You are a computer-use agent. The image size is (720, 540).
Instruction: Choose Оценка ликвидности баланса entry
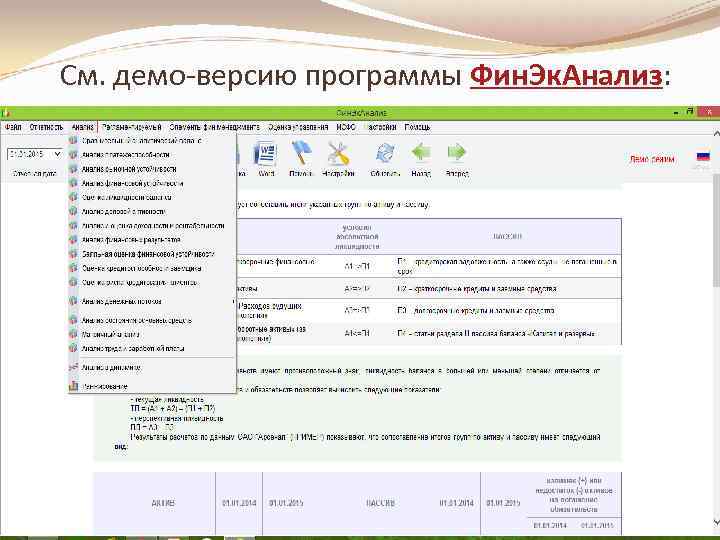tap(152, 197)
